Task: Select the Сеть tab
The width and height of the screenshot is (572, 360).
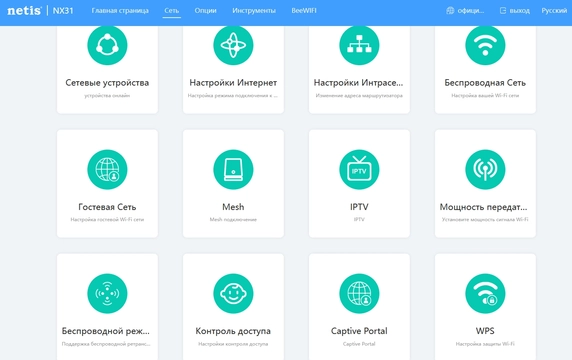Action: click(171, 11)
